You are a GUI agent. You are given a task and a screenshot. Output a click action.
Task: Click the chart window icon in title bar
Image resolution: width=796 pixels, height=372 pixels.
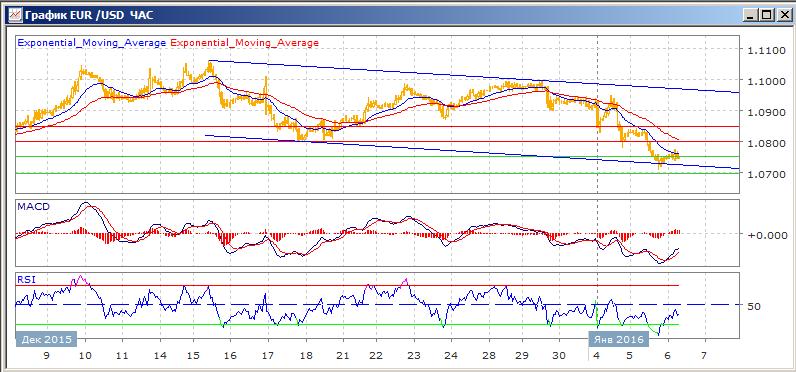click(x=15, y=15)
